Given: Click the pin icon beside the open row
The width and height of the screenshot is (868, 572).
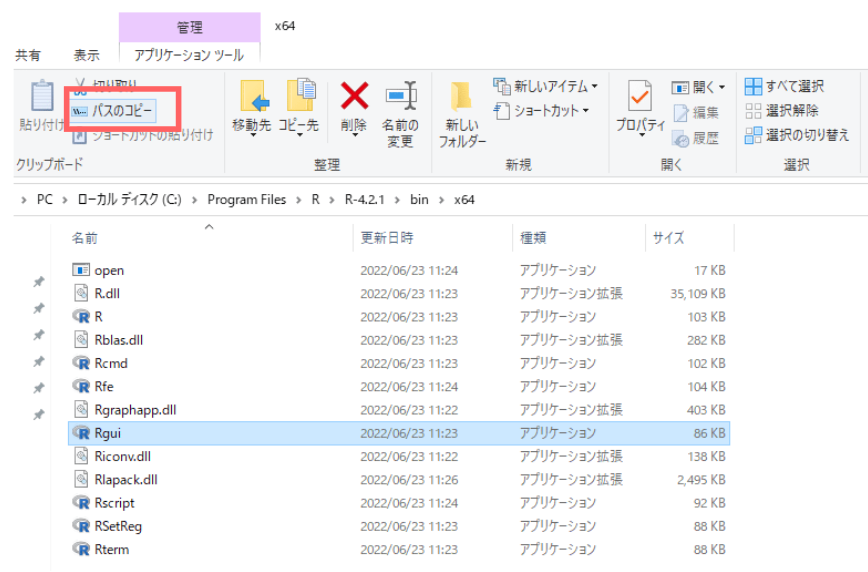Looking at the screenshot, I should tap(39, 282).
